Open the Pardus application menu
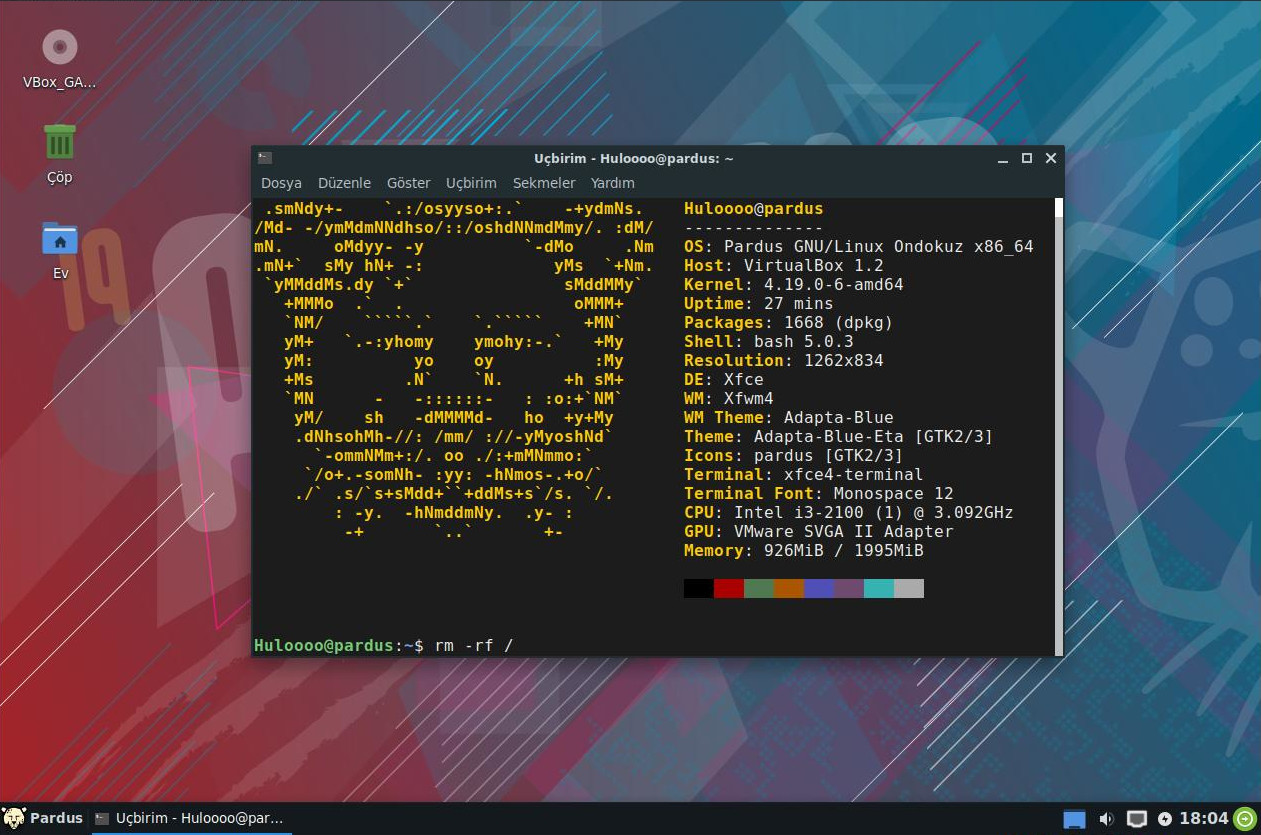Viewport: 1261px width, 835px height. 43,818
